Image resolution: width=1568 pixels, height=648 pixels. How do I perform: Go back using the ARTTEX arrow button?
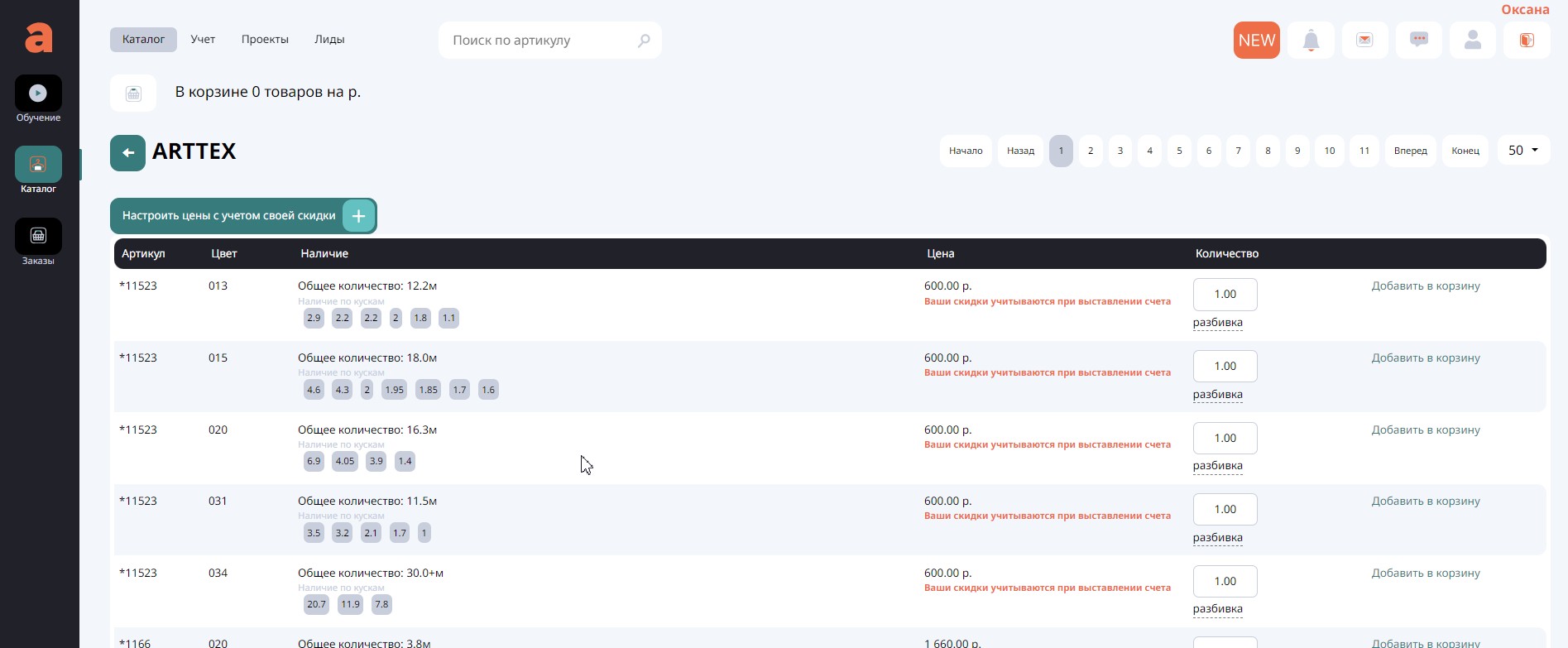pos(127,153)
